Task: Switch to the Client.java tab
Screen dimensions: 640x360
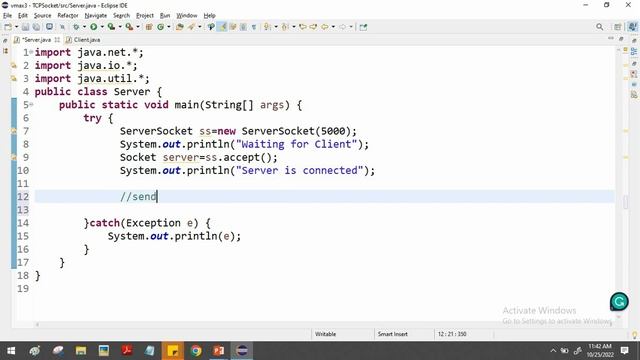Action: (83, 40)
